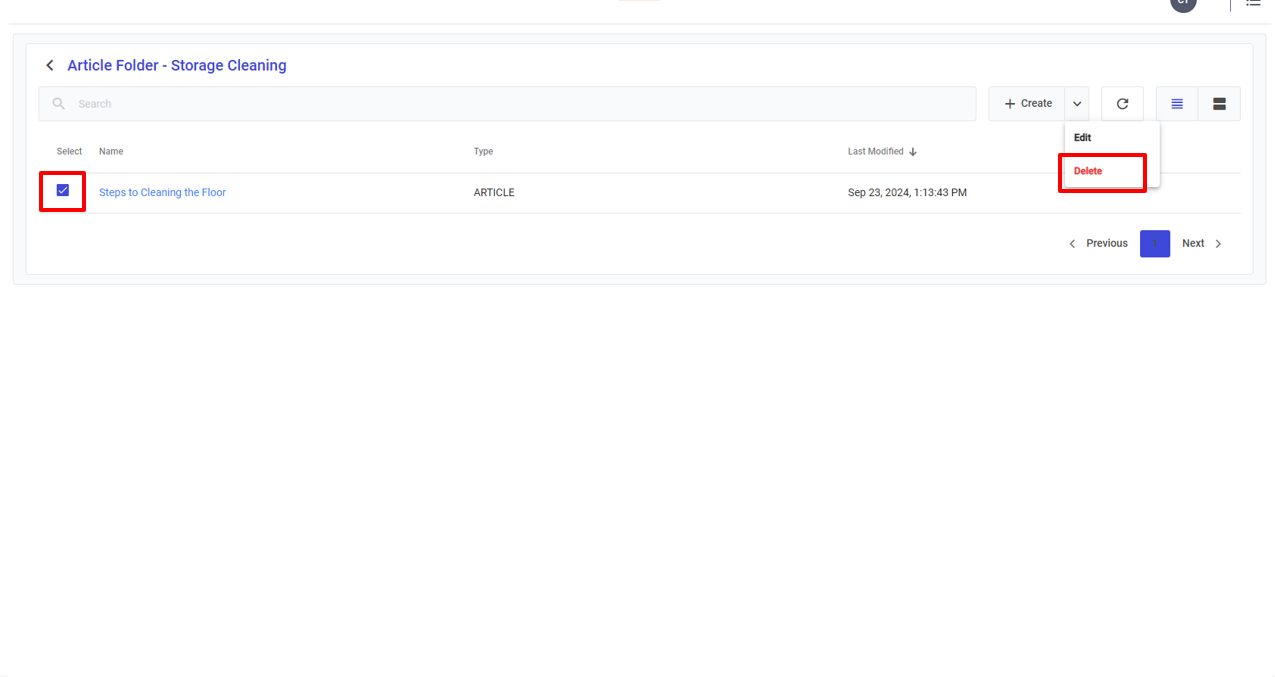
Task: Refresh the article list
Action: [x=1122, y=104]
